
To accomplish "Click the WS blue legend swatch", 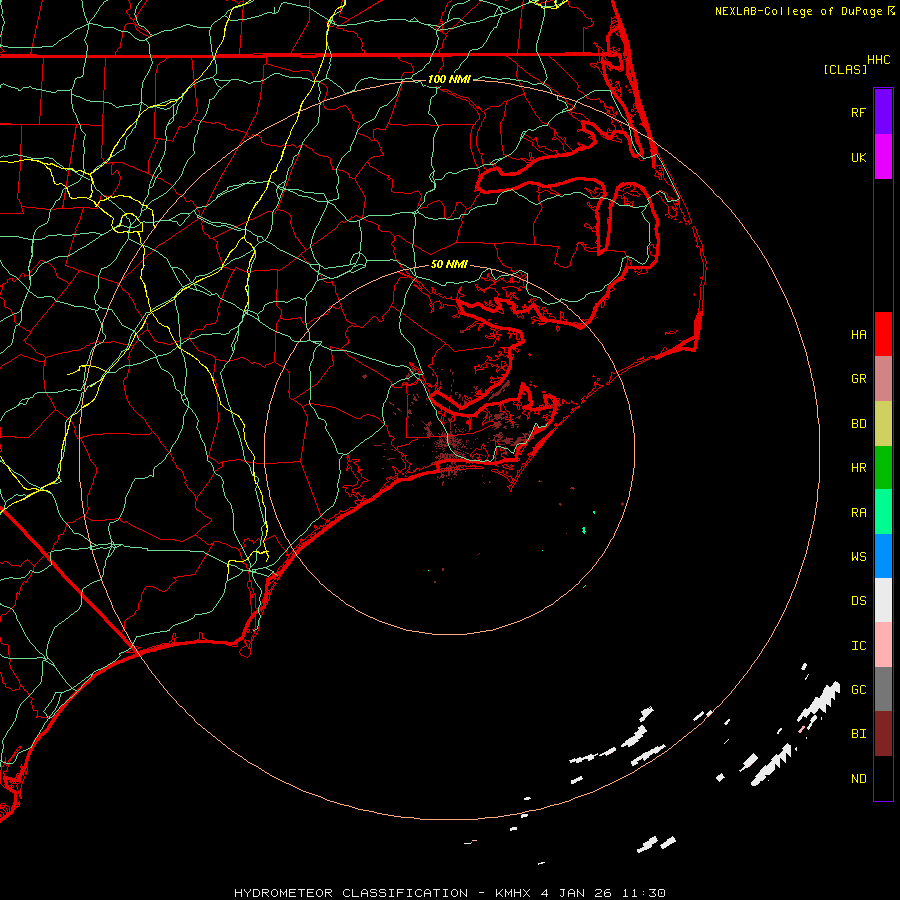I will click(883, 556).
